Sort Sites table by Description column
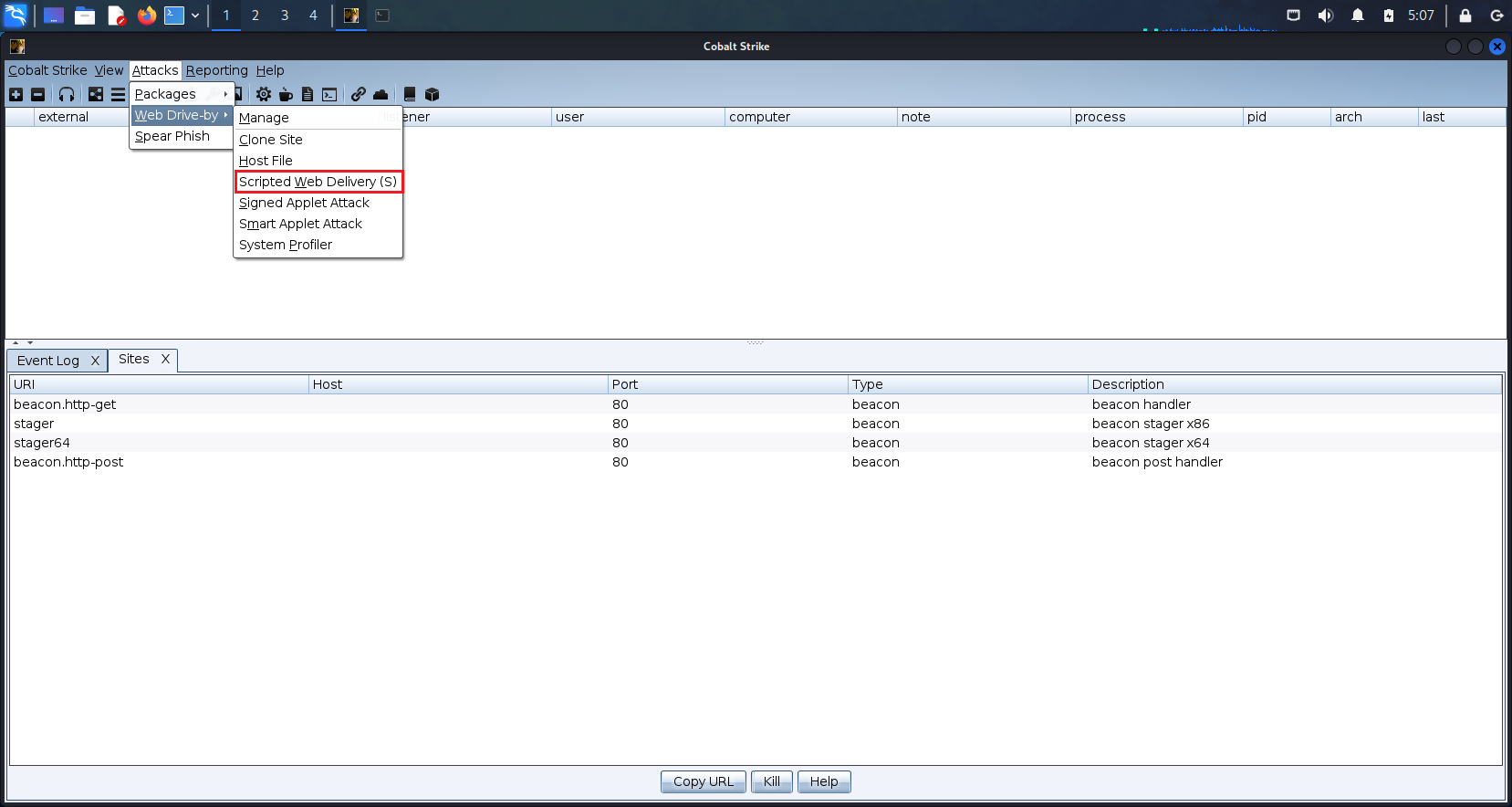Image resolution: width=1512 pixels, height=807 pixels. [1294, 384]
